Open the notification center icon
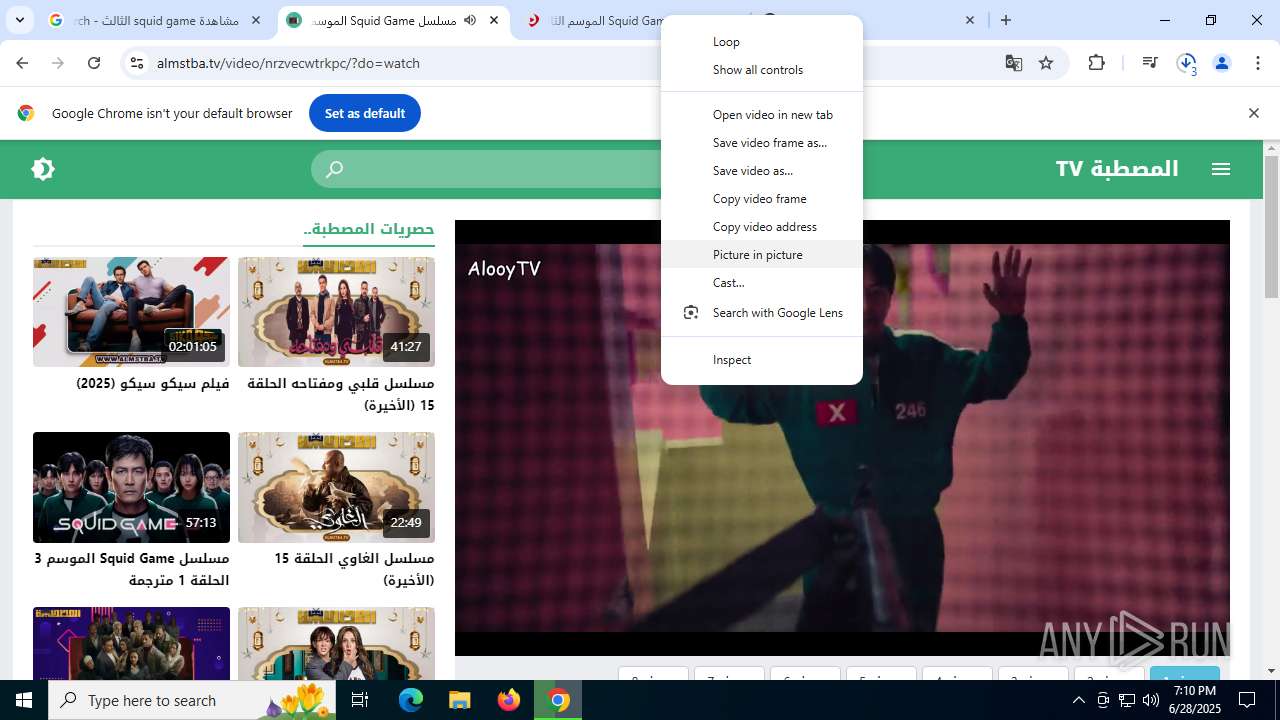Image resolution: width=1280 pixels, height=720 pixels. tap(1247, 700)
